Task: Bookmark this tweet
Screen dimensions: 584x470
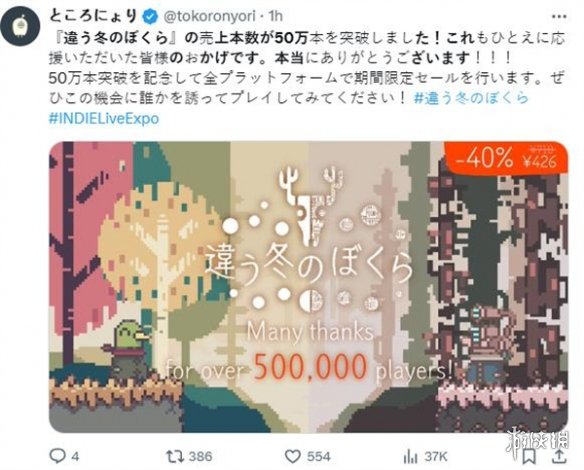Action: tap(528, 456)
